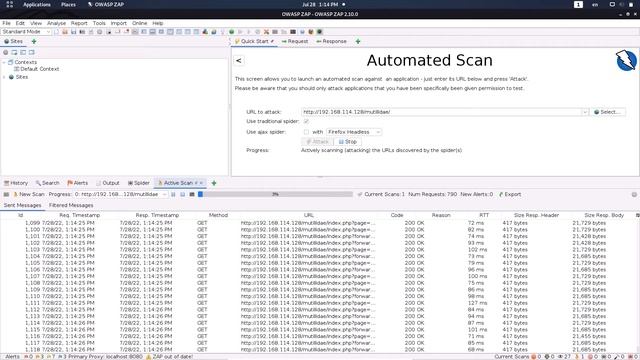The width and height of the screenshot is (640, 360).
Task: Pause the active scan
Action: 173,194
